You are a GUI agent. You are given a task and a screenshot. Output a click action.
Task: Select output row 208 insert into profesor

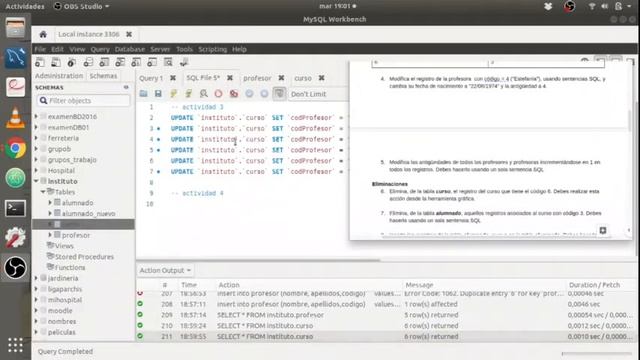coord(386,304)
